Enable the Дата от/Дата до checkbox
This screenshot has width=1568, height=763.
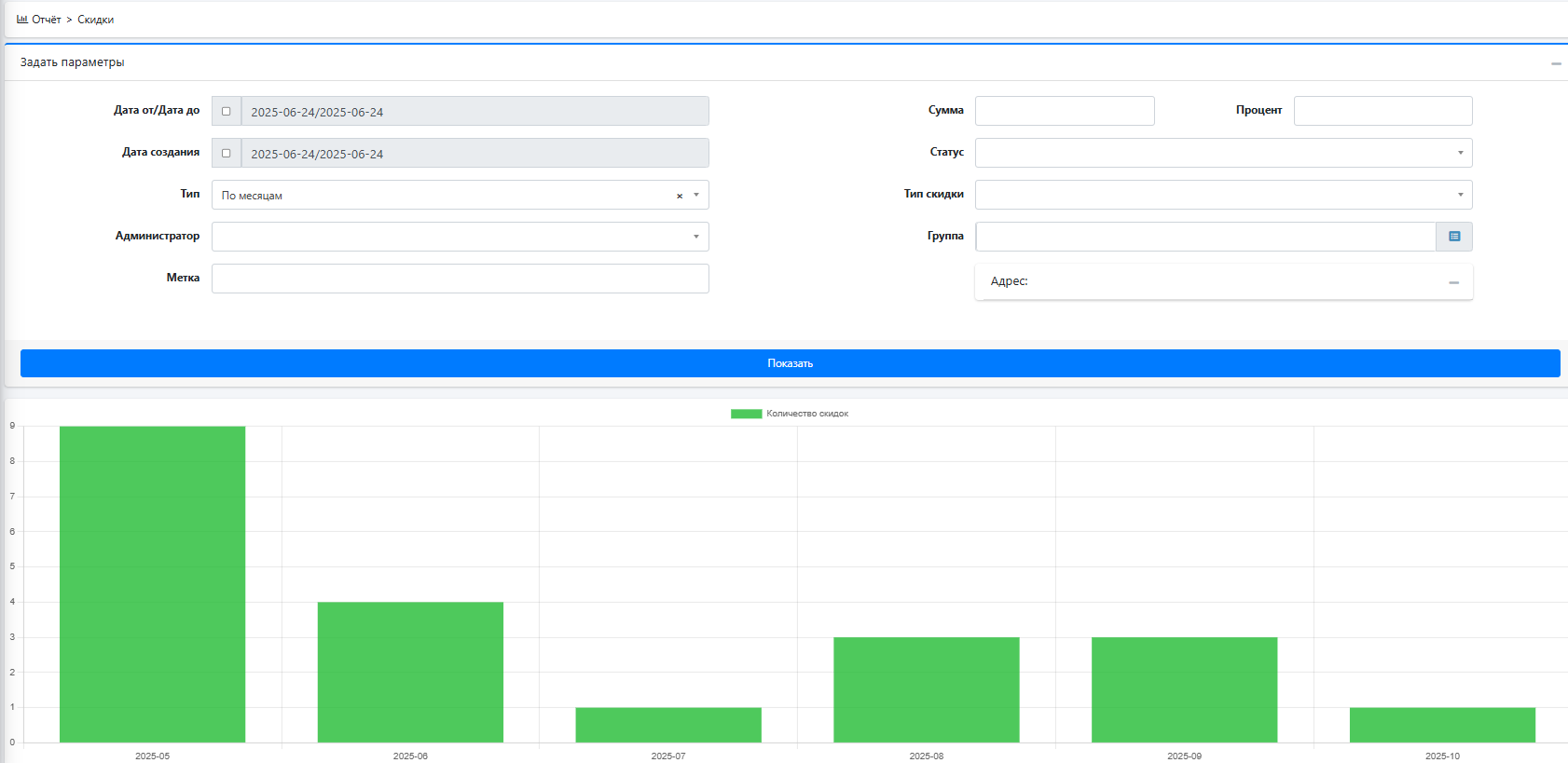(x=226, y=111)
